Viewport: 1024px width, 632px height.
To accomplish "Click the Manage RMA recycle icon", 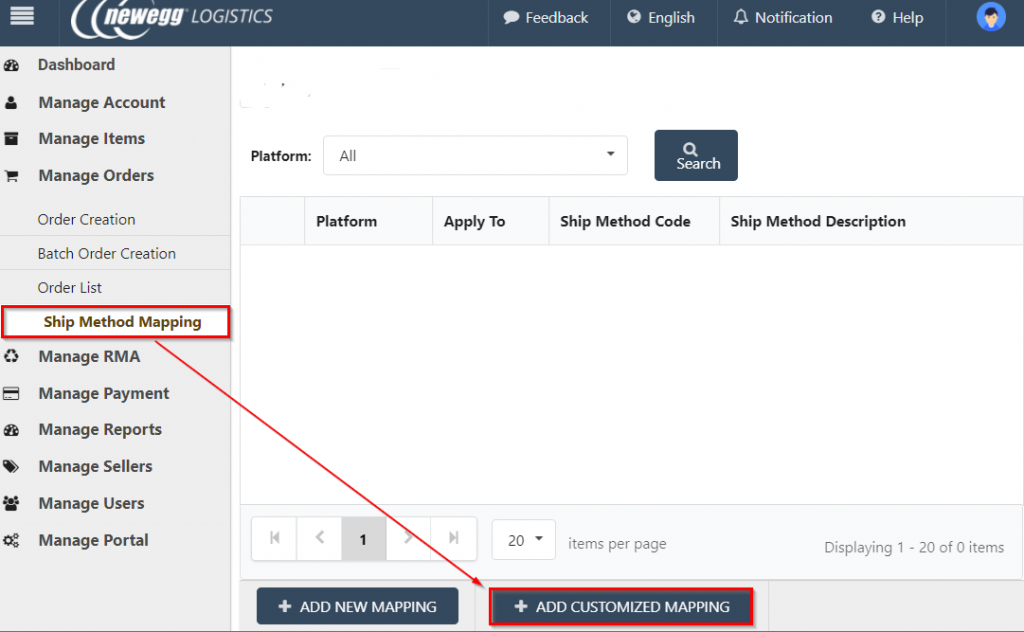I will 14,356.
